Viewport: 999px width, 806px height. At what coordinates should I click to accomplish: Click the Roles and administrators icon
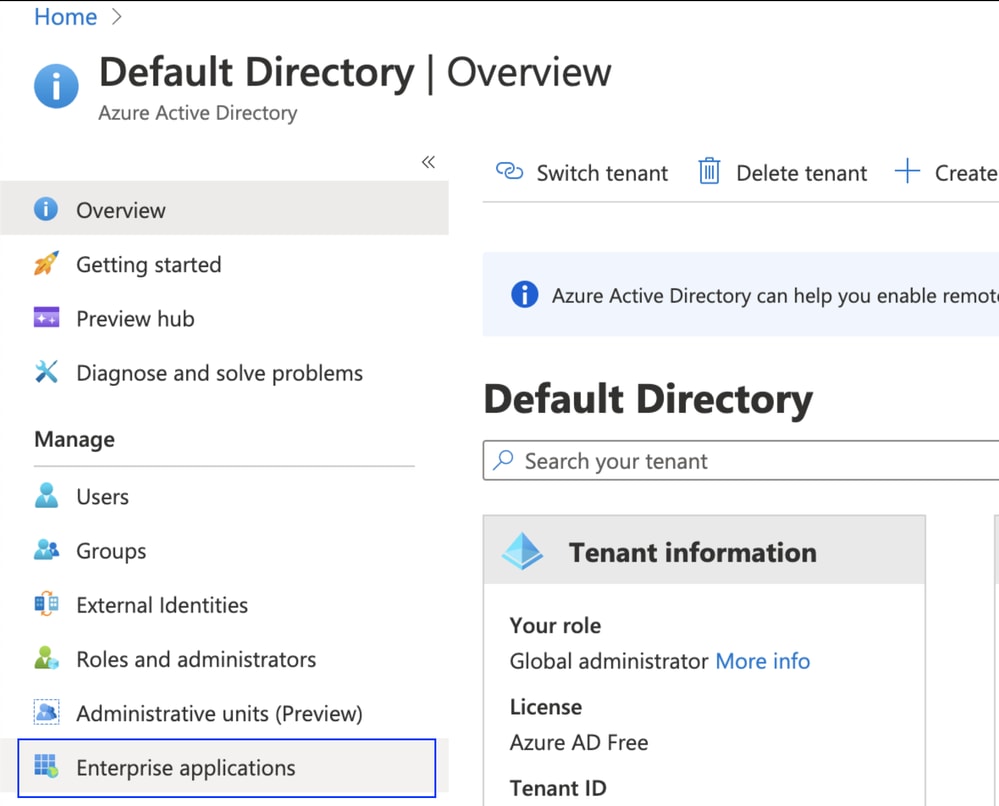(47, 658)
